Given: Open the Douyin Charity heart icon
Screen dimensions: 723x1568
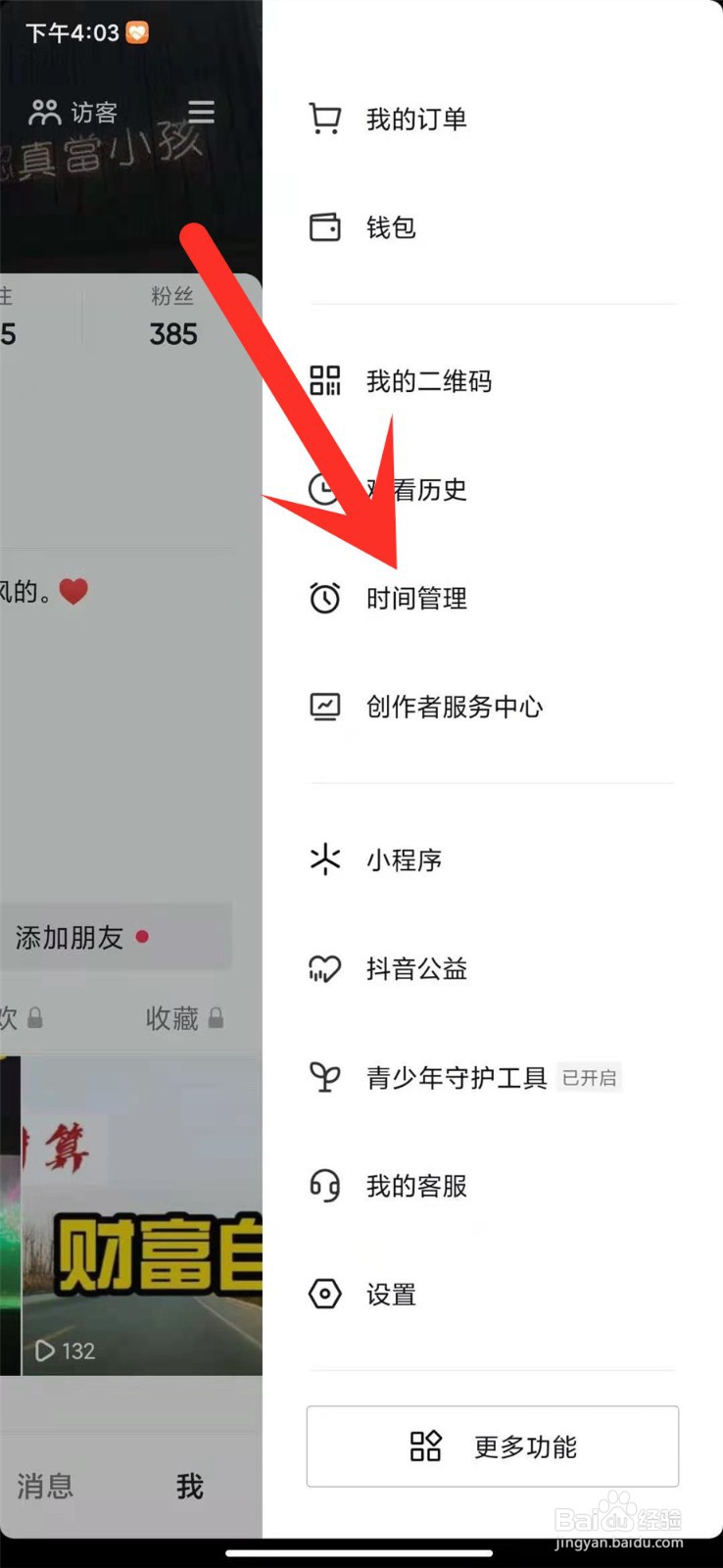Looking at the screenshot, I should 324,968.
